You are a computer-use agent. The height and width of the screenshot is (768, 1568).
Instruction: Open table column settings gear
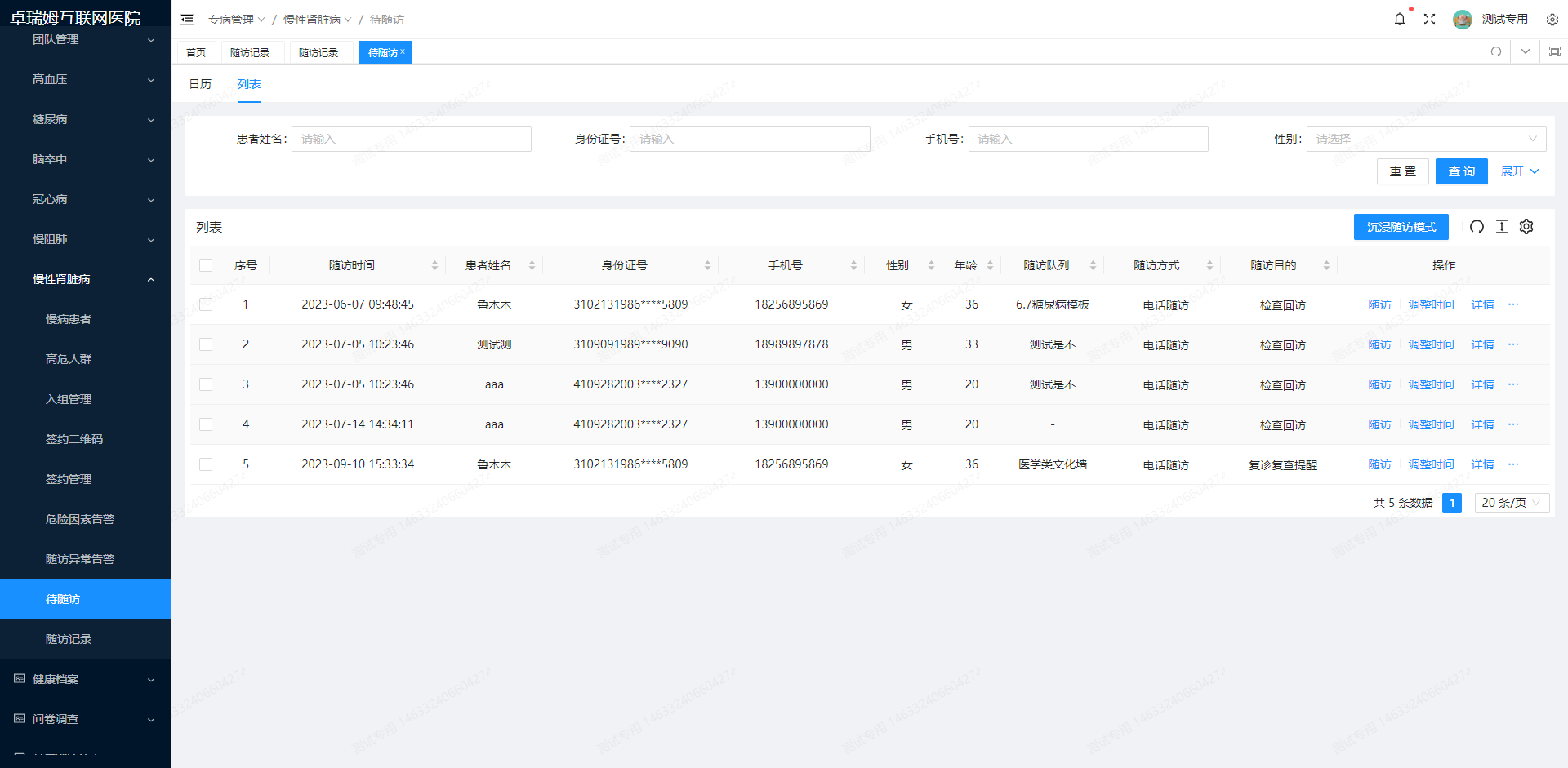(x=1526, y=227)
